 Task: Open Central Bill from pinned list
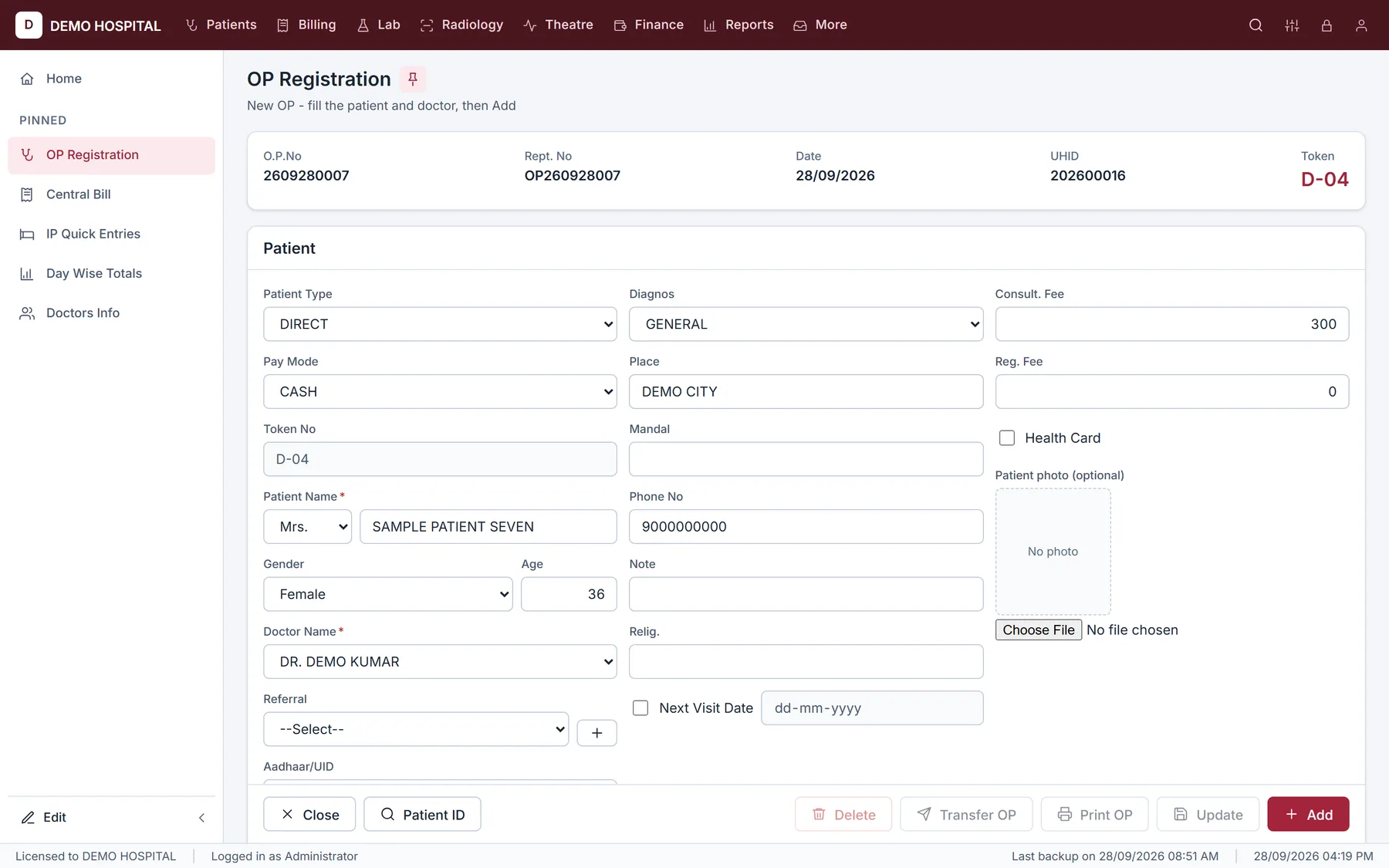pos(112,194)
